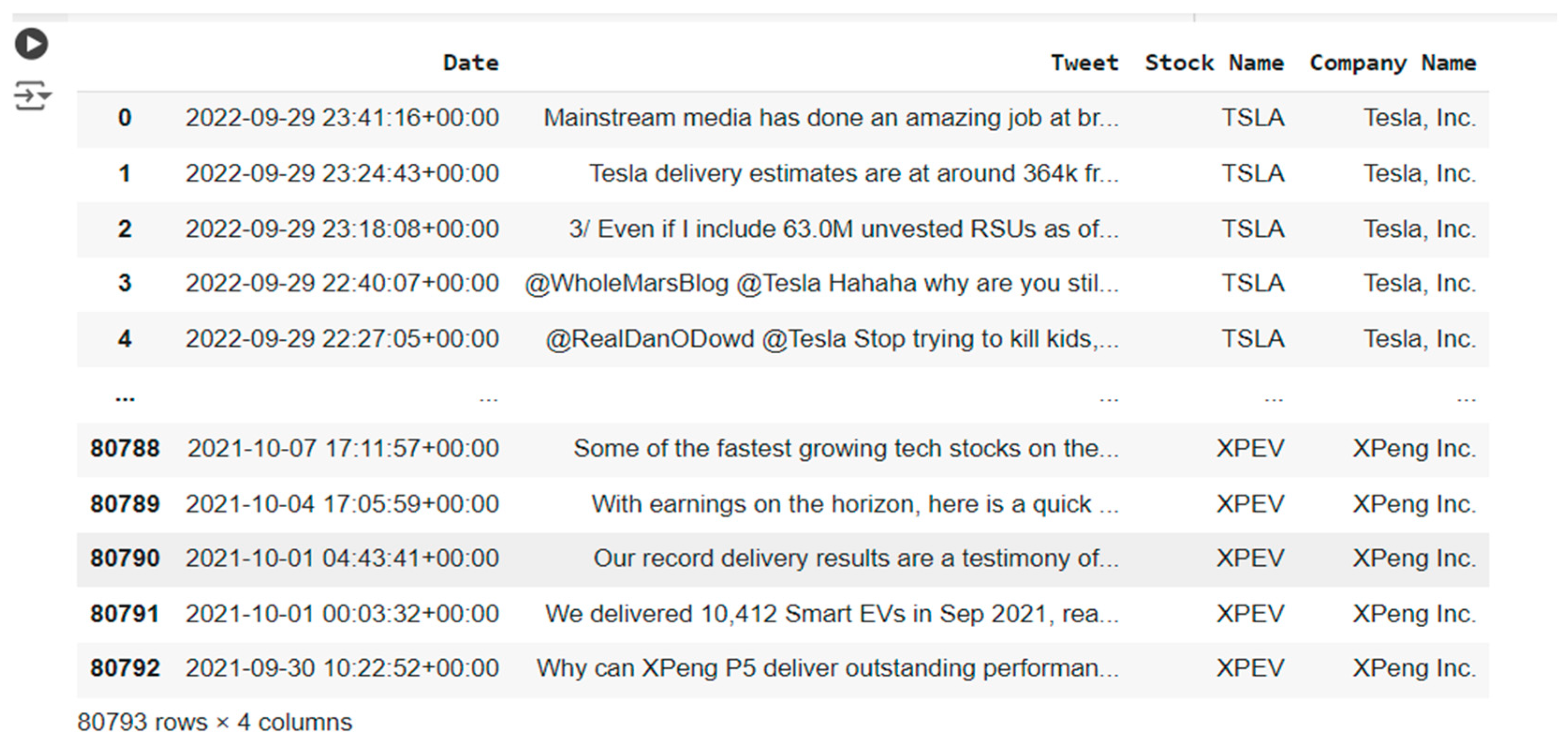The width and height of the screenshot is (1568, 744).
Task: Select the TSLA cell in row 4
Action: (1253, 338)
